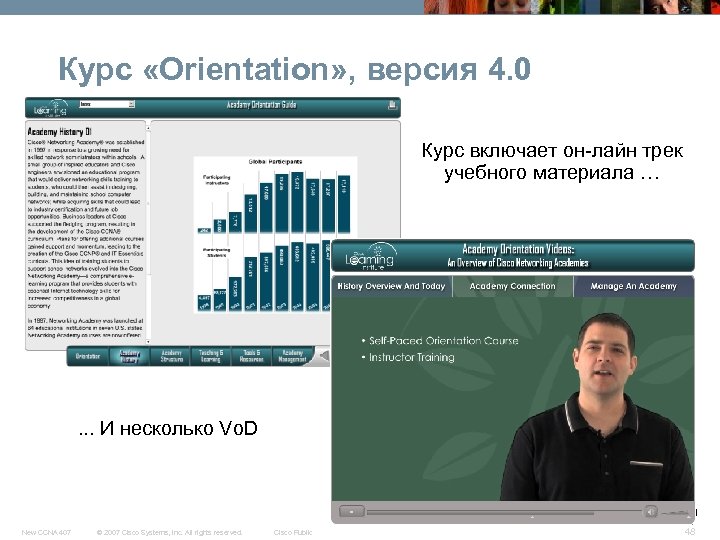Switch to Academy Connection video tab

coord(512,286)
